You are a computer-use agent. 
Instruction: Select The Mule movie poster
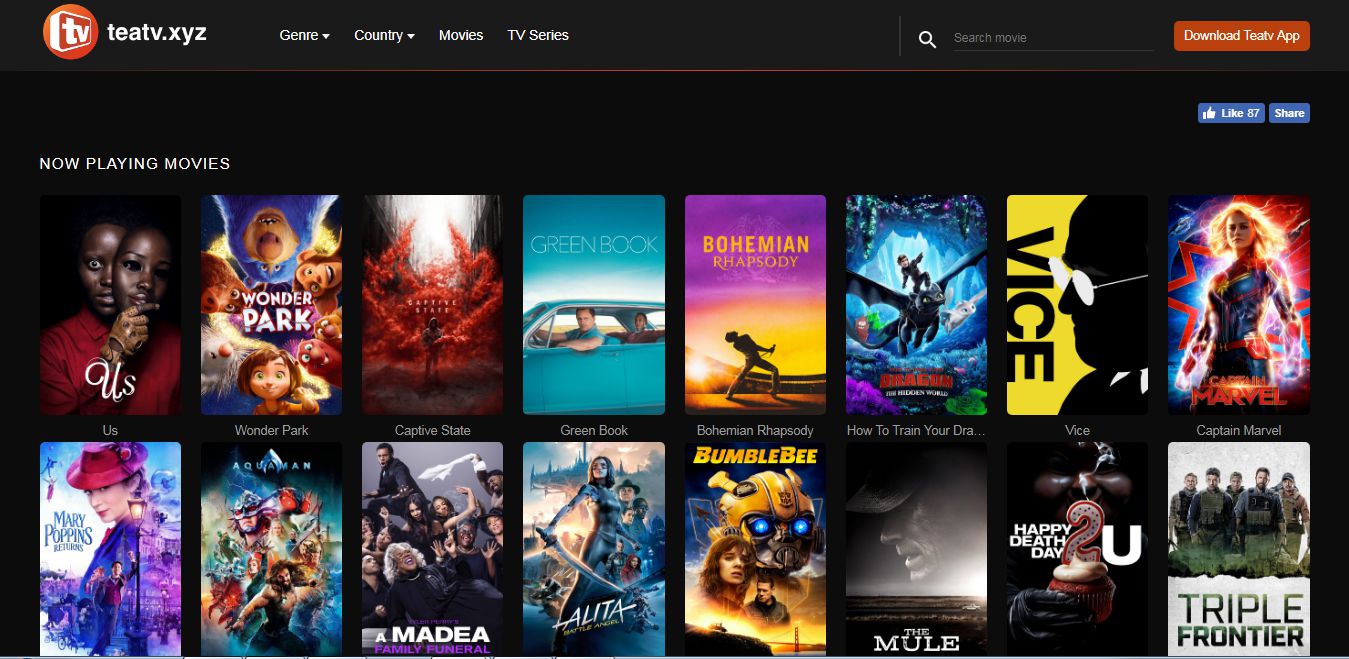pos(916,549)
